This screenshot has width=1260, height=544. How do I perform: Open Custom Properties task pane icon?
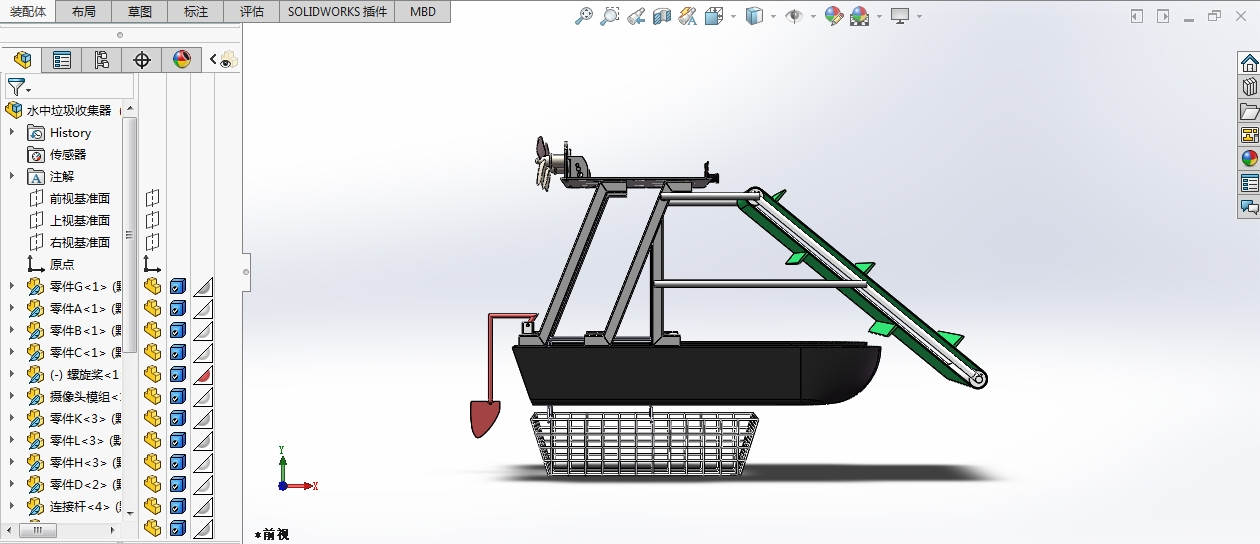coord(1249,183)
